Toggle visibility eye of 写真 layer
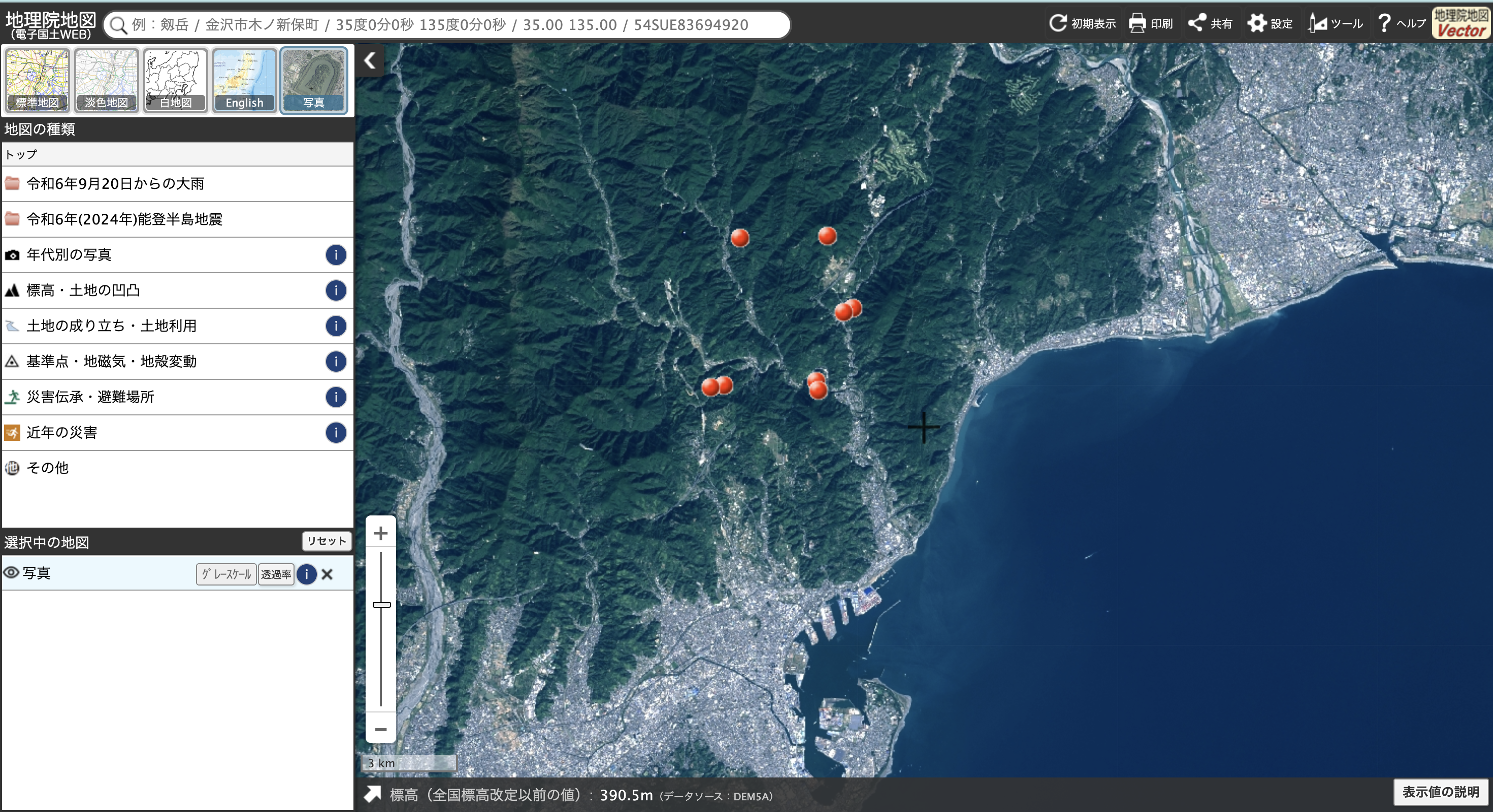The image size is (1493, 812). click(x=11, y=573)
